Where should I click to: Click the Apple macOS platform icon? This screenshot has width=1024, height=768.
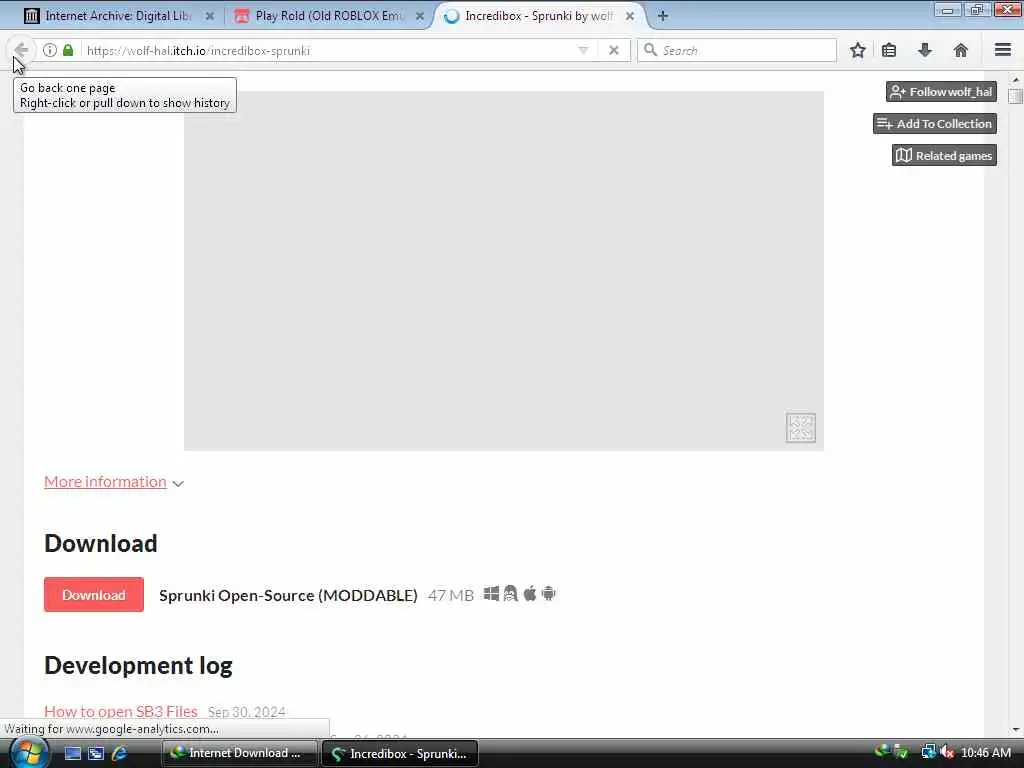point(530,594)
